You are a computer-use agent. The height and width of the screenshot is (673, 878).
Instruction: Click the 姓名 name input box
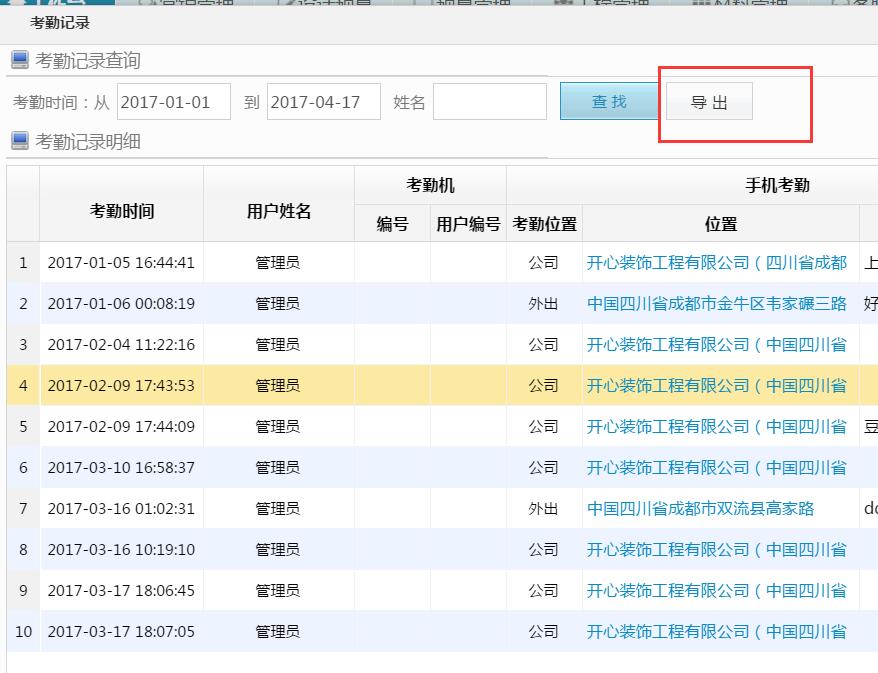tap(489, 102)
